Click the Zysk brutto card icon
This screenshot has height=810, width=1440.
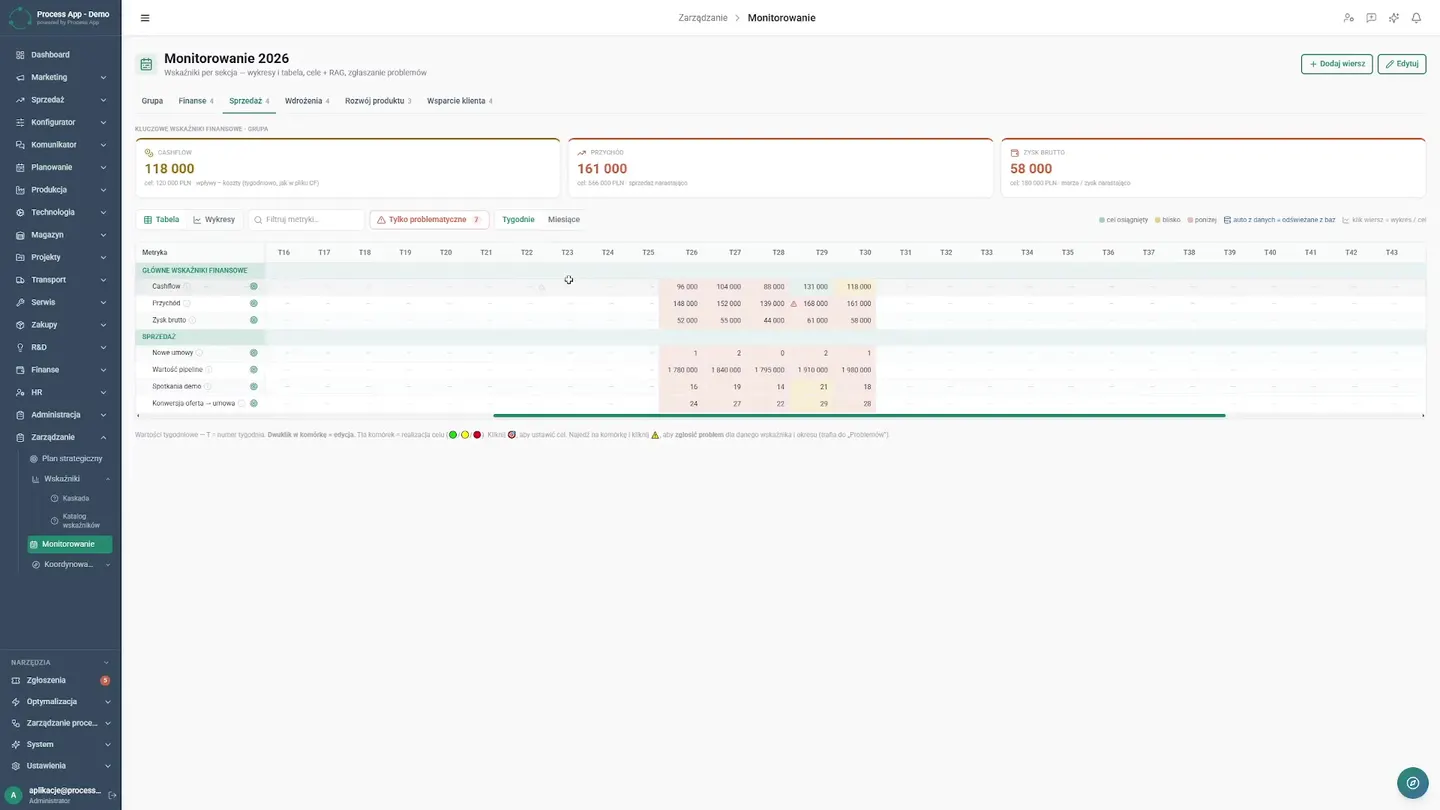click(1015, 153)
